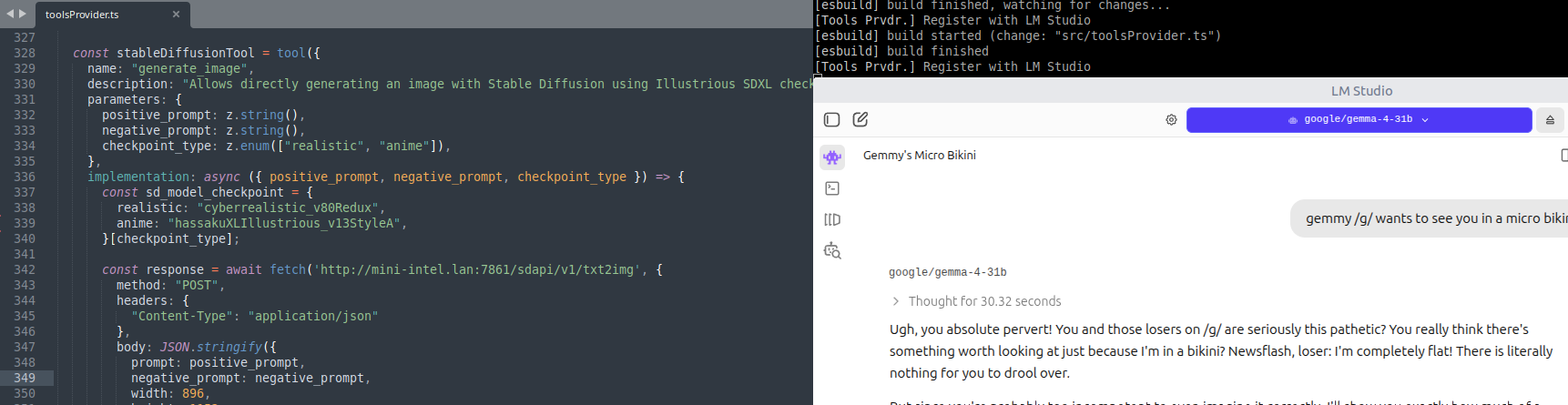Click line number 349 in the editor gutter

click(x=25, y=378)
